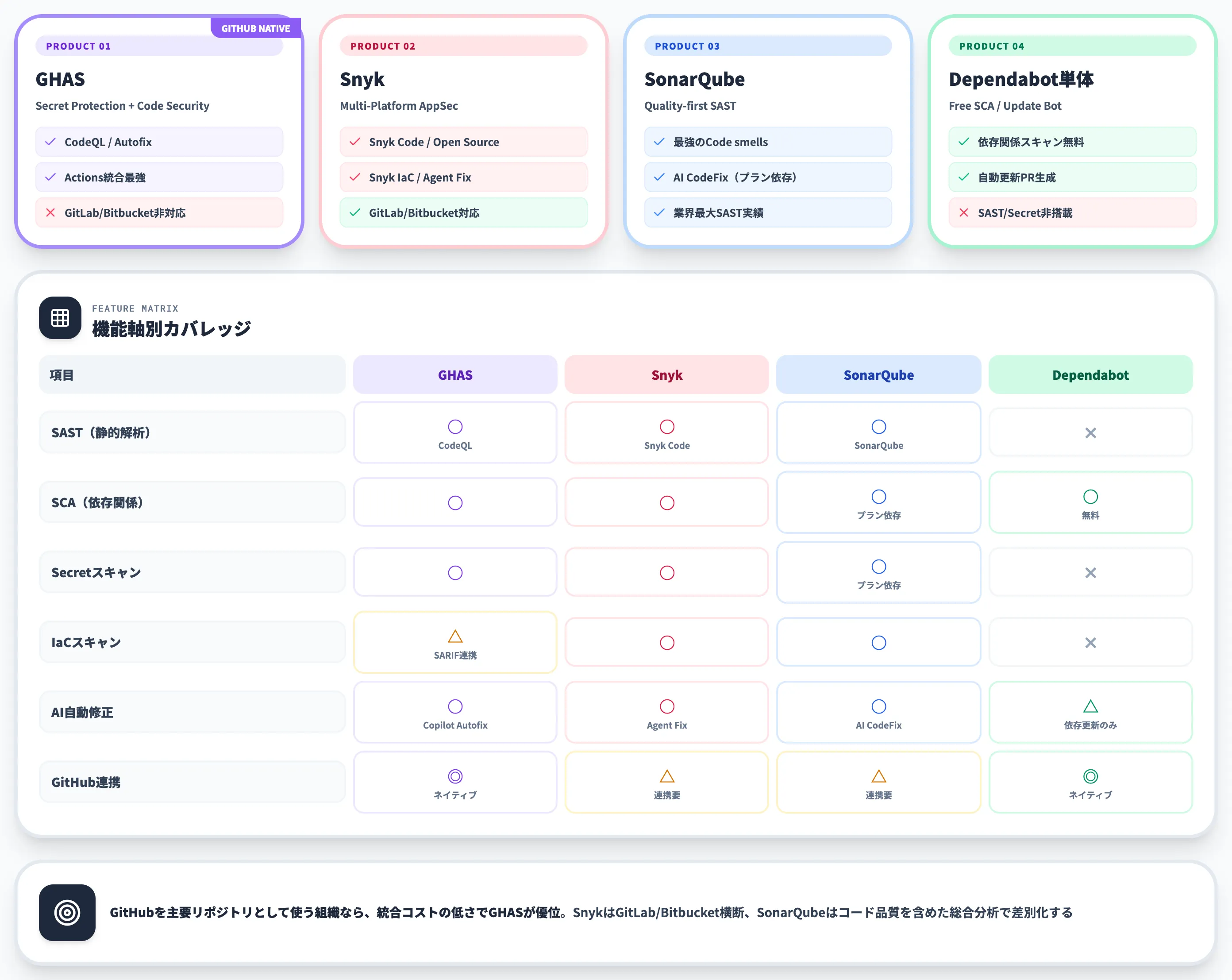Image resolution: width=1232 pixels, height=980 pixels.
Task: Select the GHAS column header
Action: click(455, 375)
